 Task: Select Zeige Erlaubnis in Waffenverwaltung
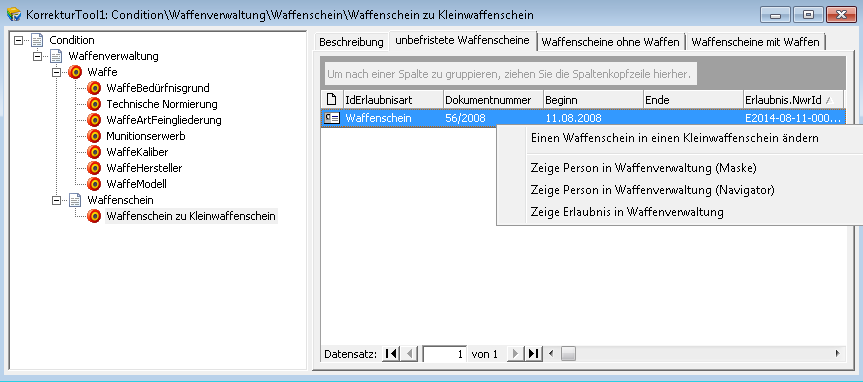point(627,211)
